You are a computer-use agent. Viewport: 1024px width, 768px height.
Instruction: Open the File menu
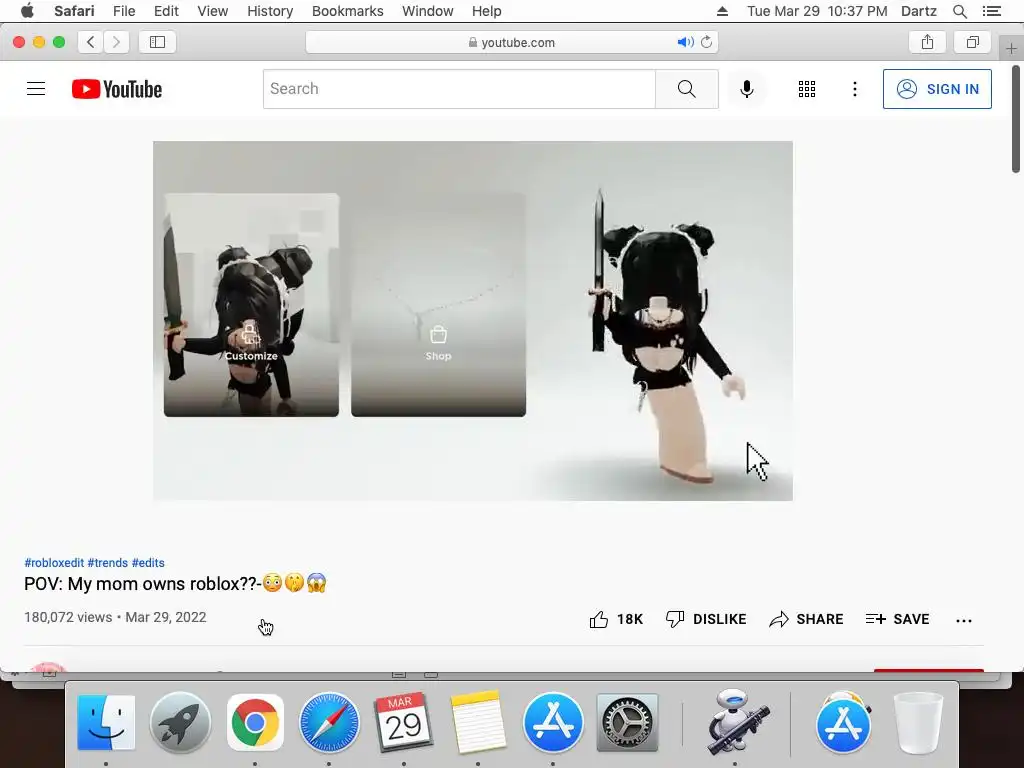coord(124,11)
